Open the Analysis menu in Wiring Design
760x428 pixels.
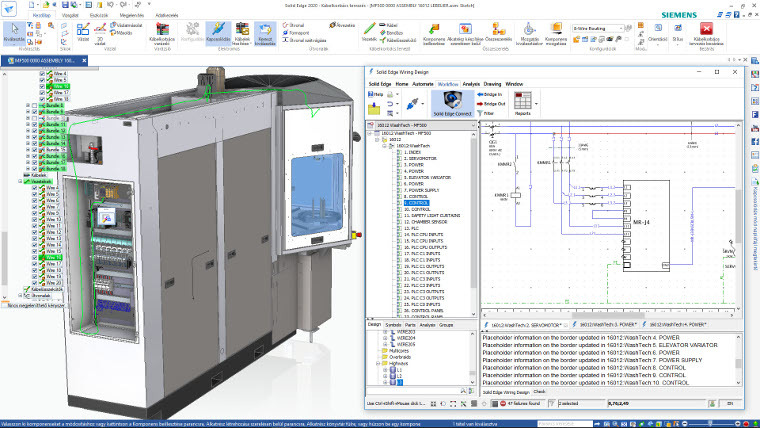471,84
